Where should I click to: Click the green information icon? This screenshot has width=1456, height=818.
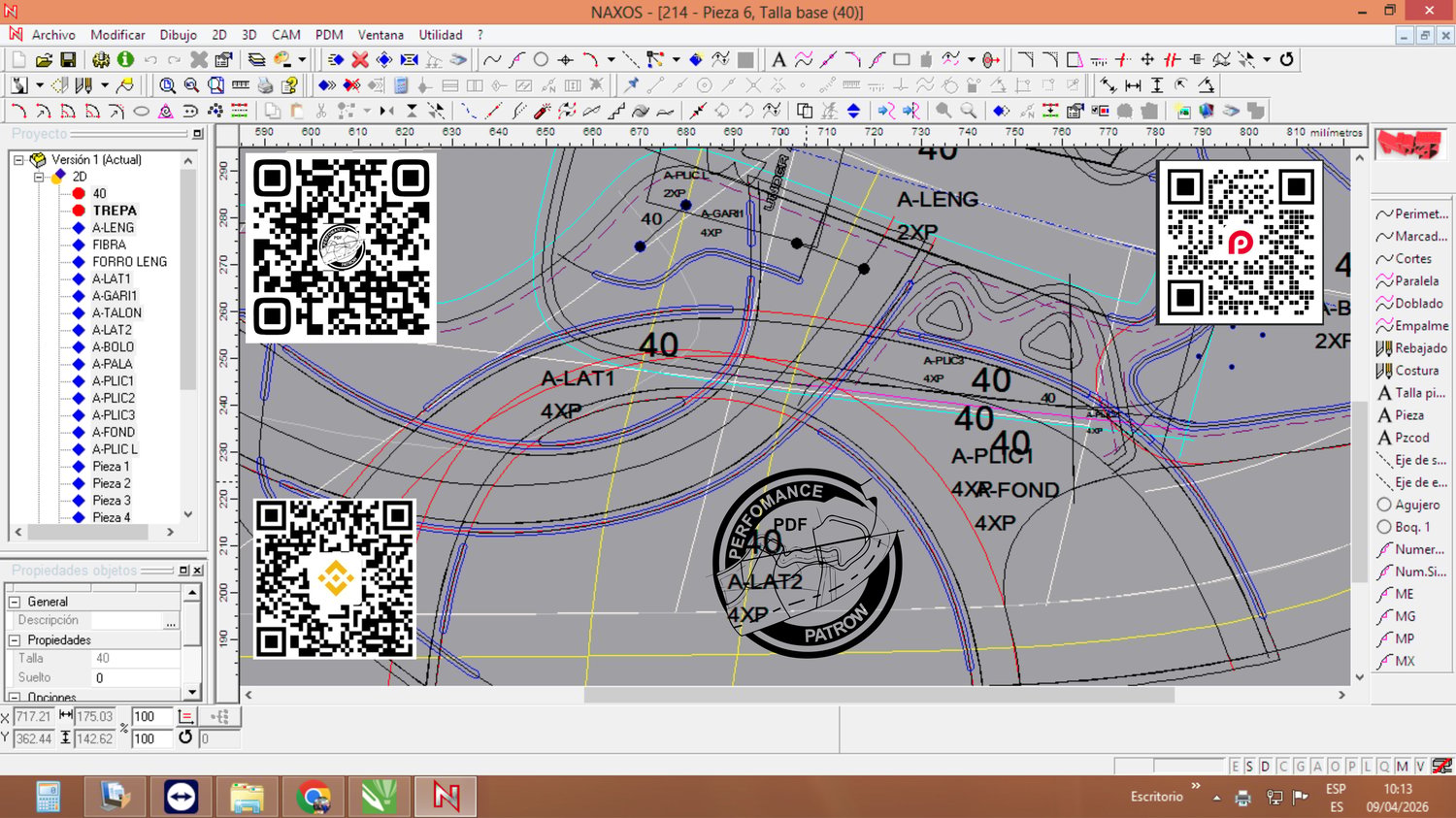click(x=125, y=60)
